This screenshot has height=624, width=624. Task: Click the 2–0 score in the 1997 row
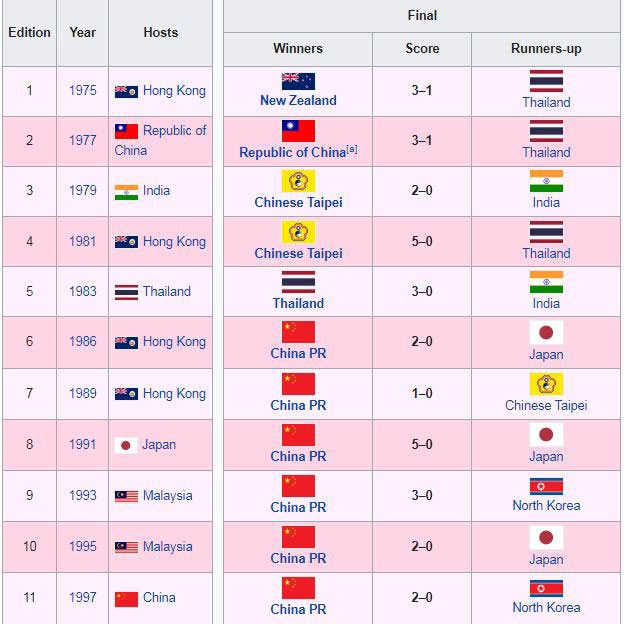(x=422, y=597)
